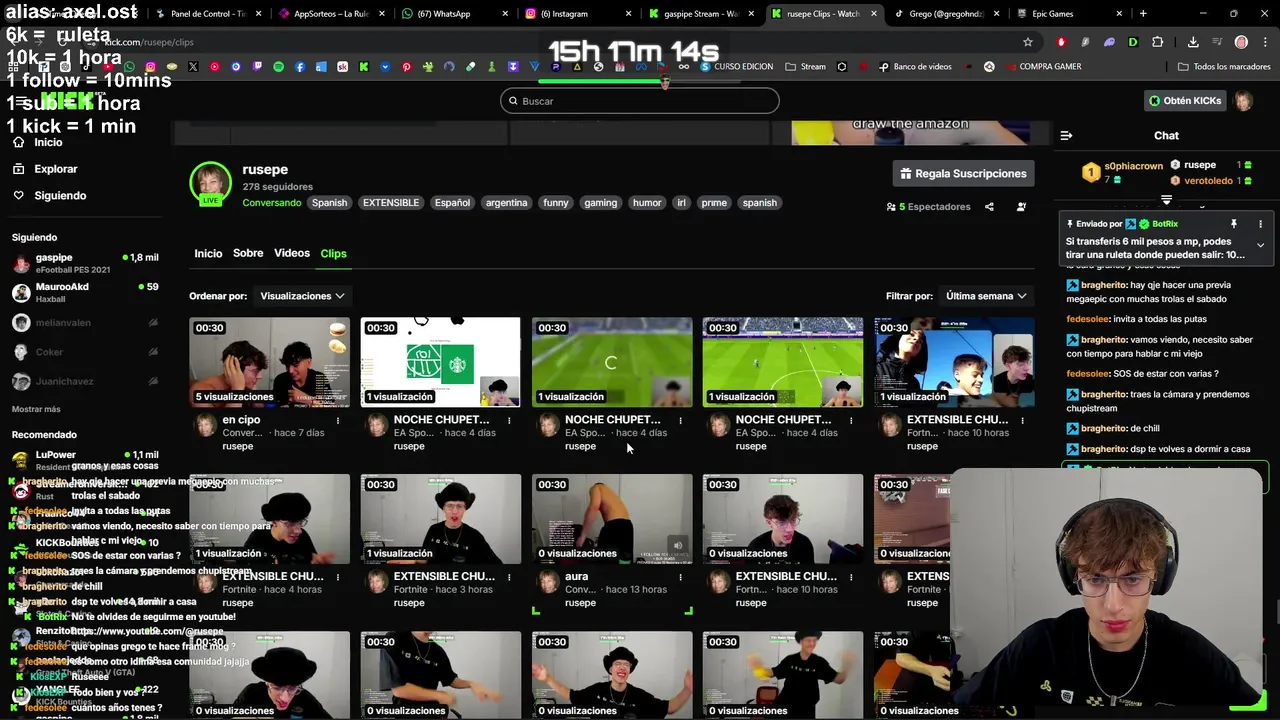Click the argentina tag on channel
The width and height of the screenshot is (1280, 720).
point(506,203)
